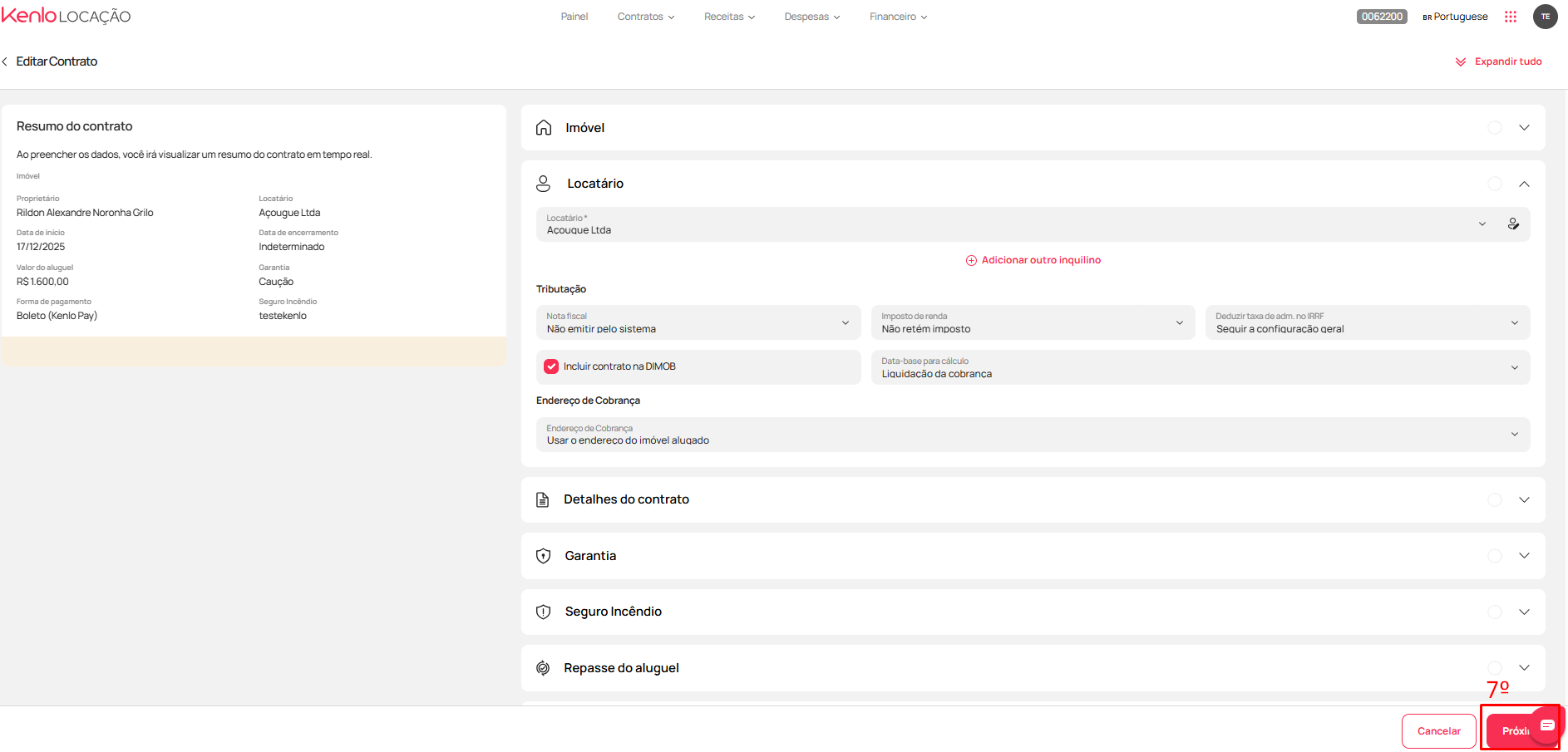Image resolution: width=1568 pixels, height=752 pixels.
Task: Click the Kenlo Locação logo
Action: click(x=66, y=16)
